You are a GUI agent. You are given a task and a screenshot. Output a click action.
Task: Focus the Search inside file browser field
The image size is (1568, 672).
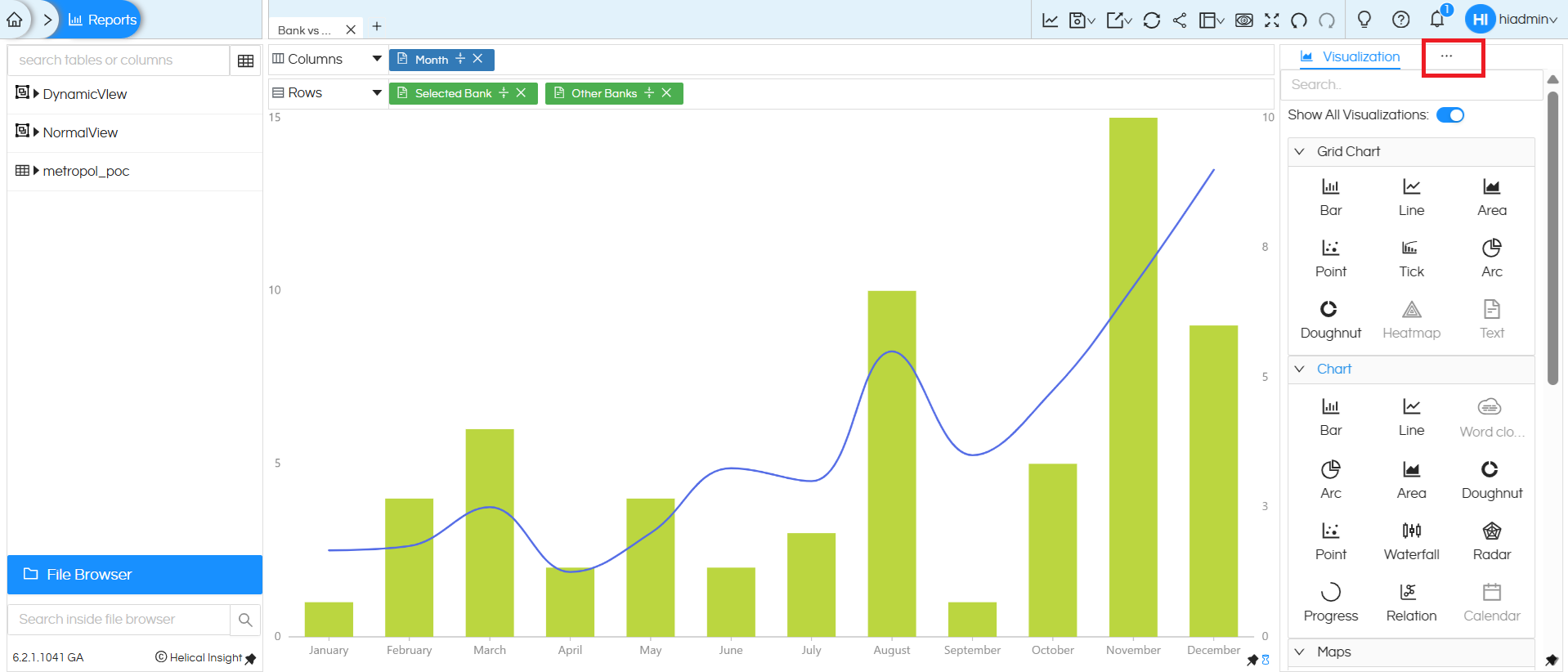(119, 620)
